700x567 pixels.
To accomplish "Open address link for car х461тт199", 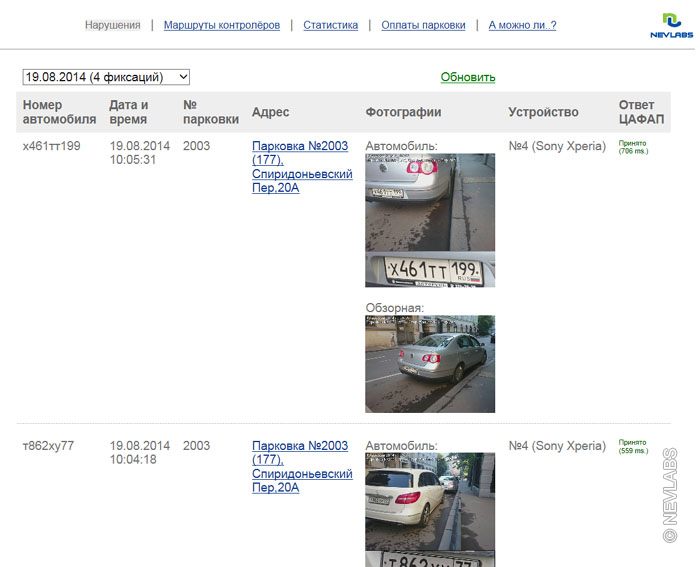I will [x=302, y=166].
